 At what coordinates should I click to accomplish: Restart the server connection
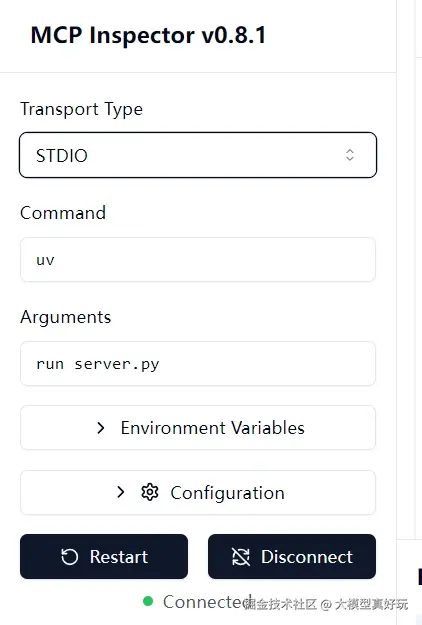click(104, 556)
